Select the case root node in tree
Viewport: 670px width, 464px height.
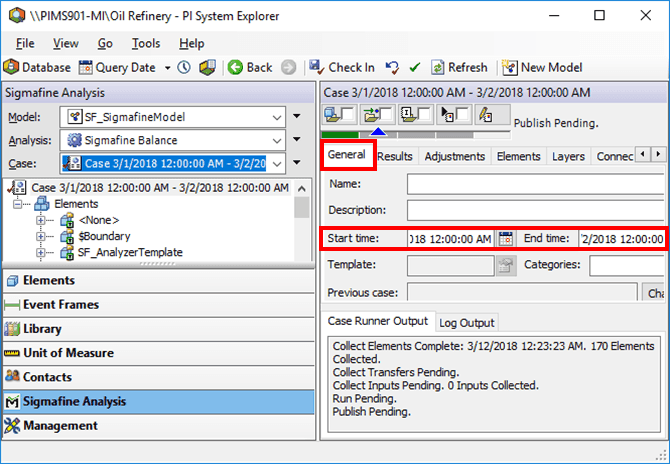click(160, 188)
